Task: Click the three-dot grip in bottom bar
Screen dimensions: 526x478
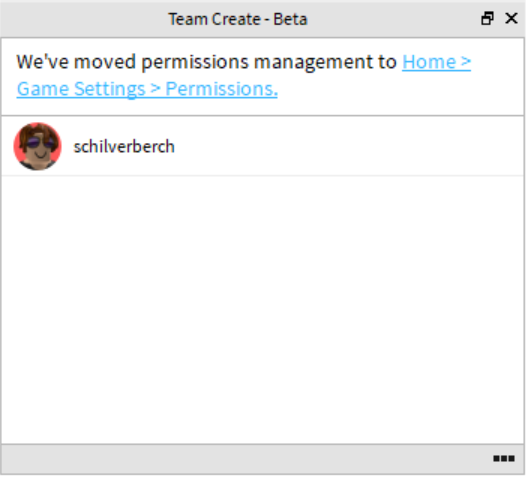Action: 504,458
